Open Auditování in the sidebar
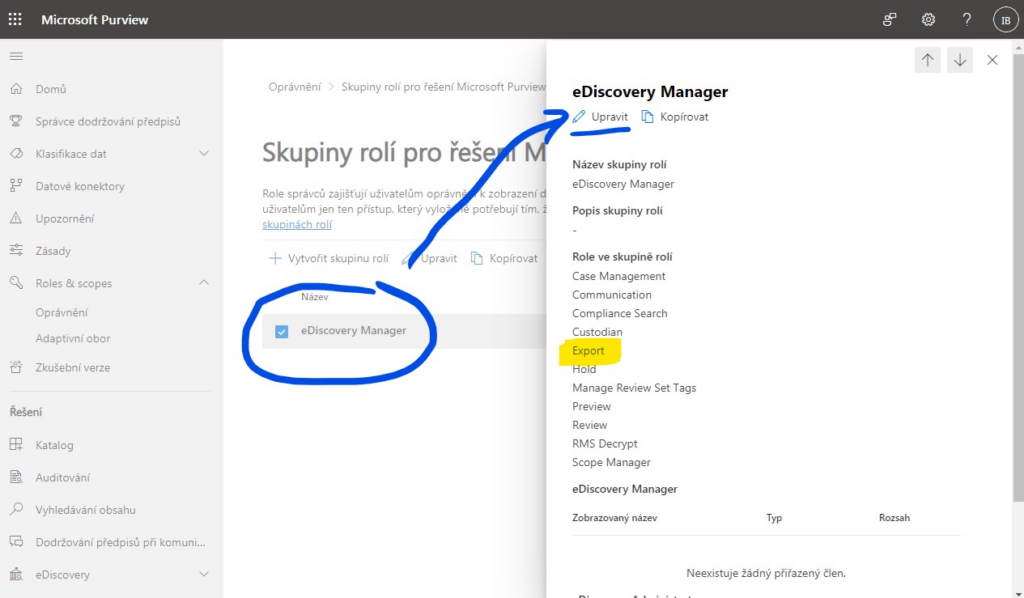 click(63, 478)
